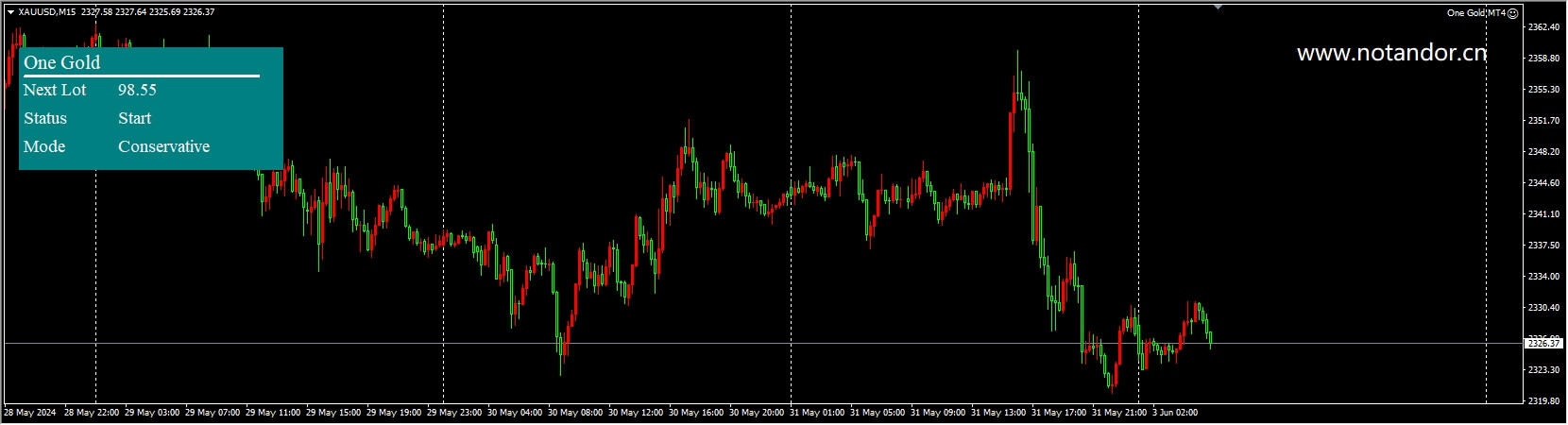The image size is (1568, 425).
Task: Open the XAUUSD,M15 chart dropdown arrow
Action: [10, 12]
